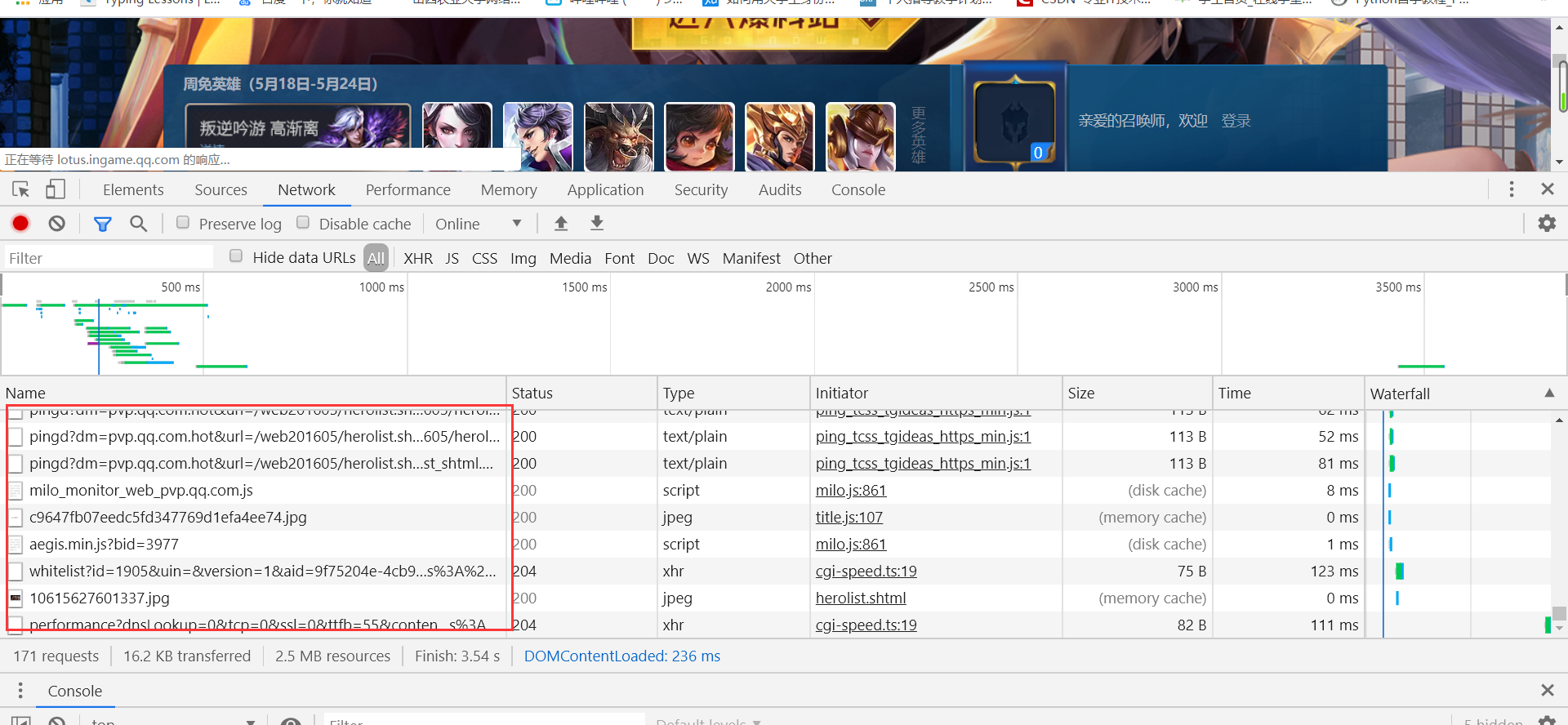Check Hide data URLs checkbox
This screenshot has height=725, width=1568.
click(236, 256)
